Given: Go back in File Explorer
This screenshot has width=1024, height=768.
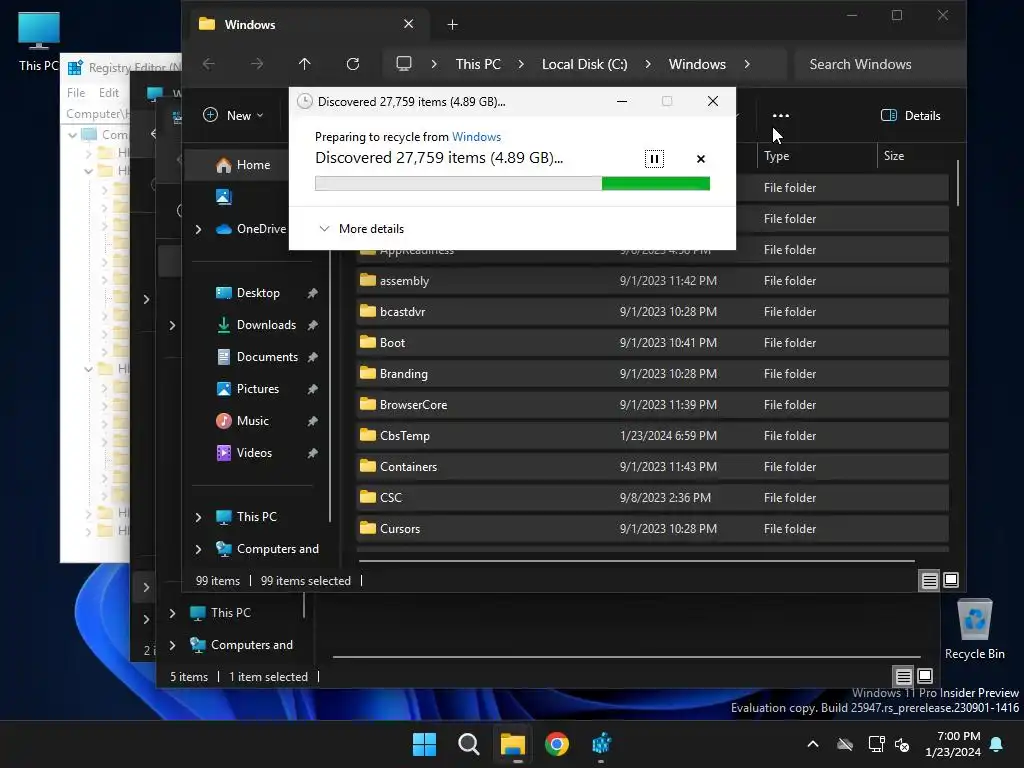Looking at the screenshot, I should click(x=209, y=64).
